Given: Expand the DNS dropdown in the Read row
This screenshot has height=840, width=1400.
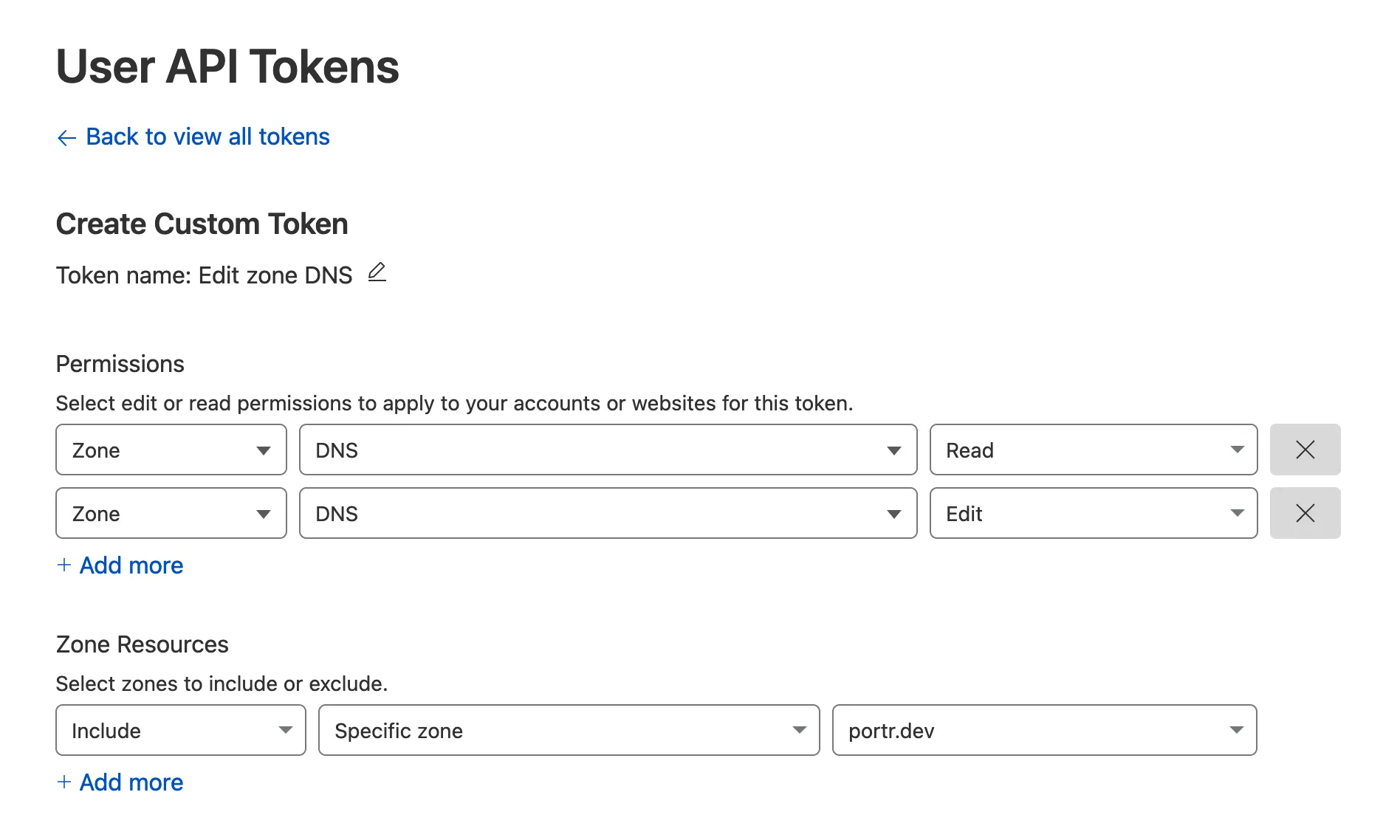Looking at the screenshot, I should pyautogui.click(x=608, y=450).
